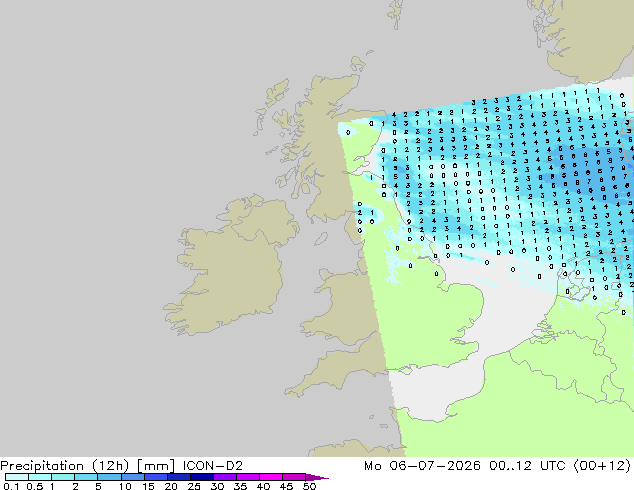634x490 pixels.
Task: Click the 20–25 mm legend swatch
Action: pyautogui.click(x=178, y=477)
